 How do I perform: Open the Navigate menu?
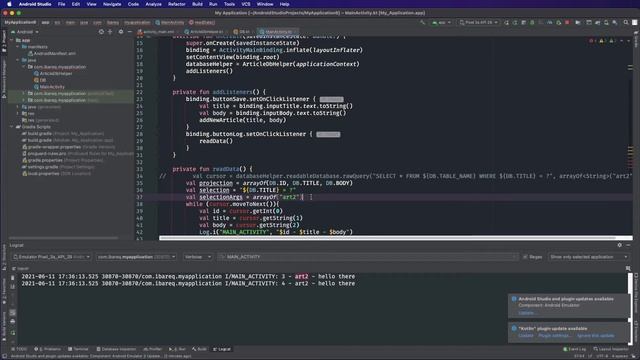click(x=112, y=4)
